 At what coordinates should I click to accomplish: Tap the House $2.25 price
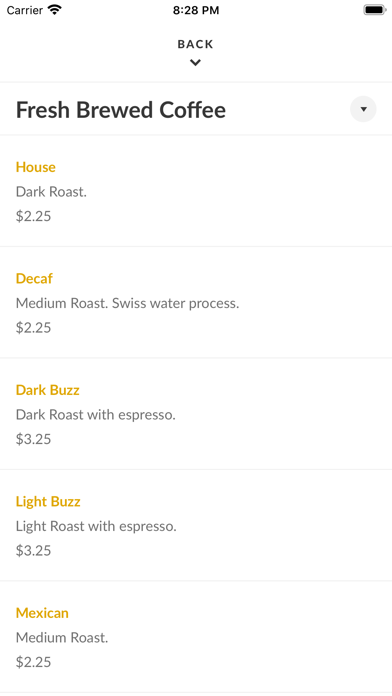click(x=33, y=216)
